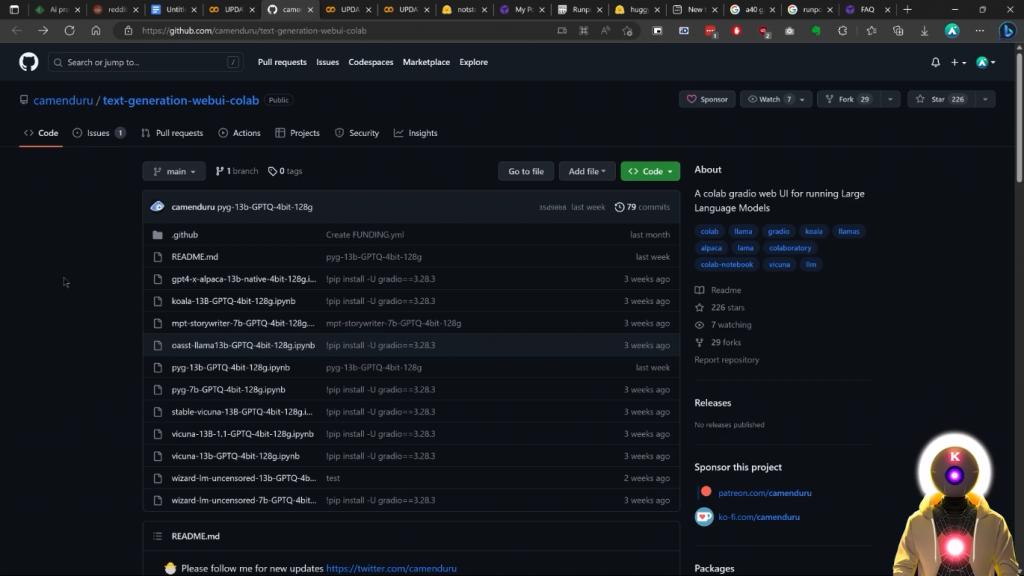Viewport: 1024px width, 576px height.
Task: Open the create new plus dropdown
Action: (958, 62)
